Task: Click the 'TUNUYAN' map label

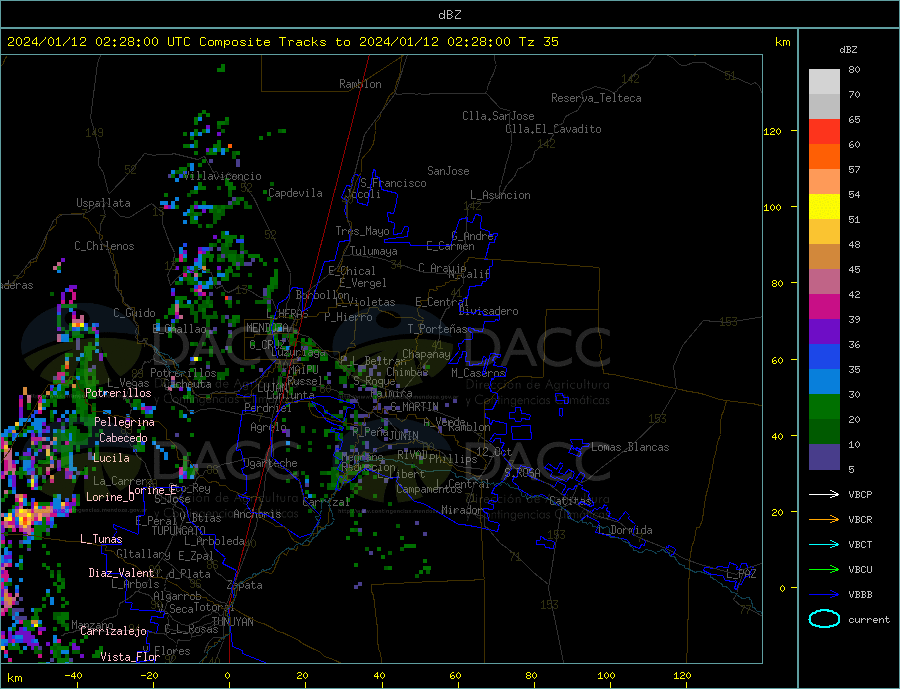Action: click(x=232, y=621)
